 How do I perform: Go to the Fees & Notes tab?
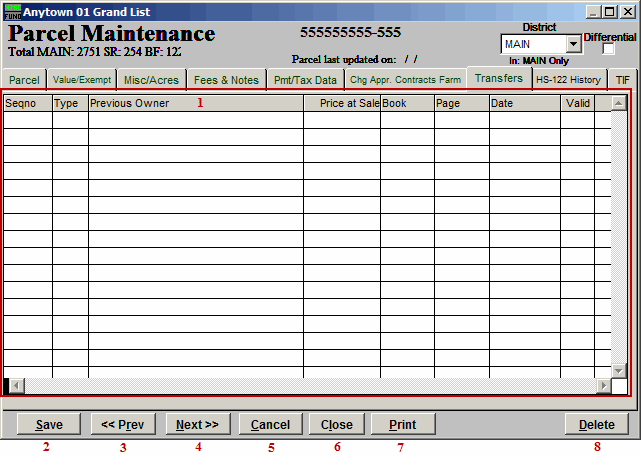click(x=226, y=80)
